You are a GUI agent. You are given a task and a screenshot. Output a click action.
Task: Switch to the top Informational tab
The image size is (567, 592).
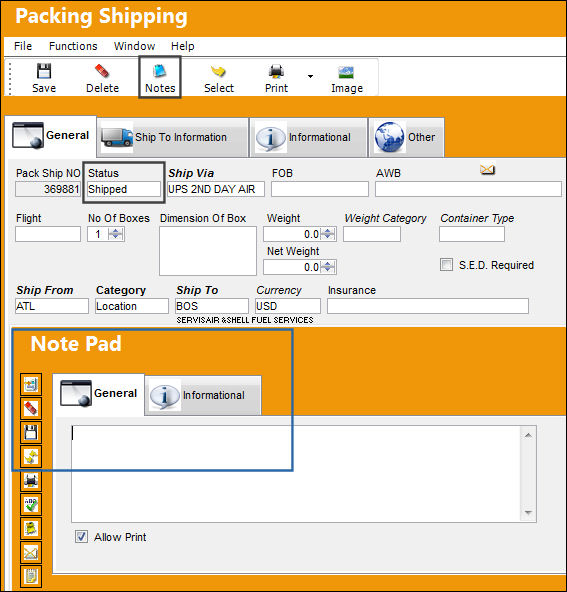click(308, 137)
